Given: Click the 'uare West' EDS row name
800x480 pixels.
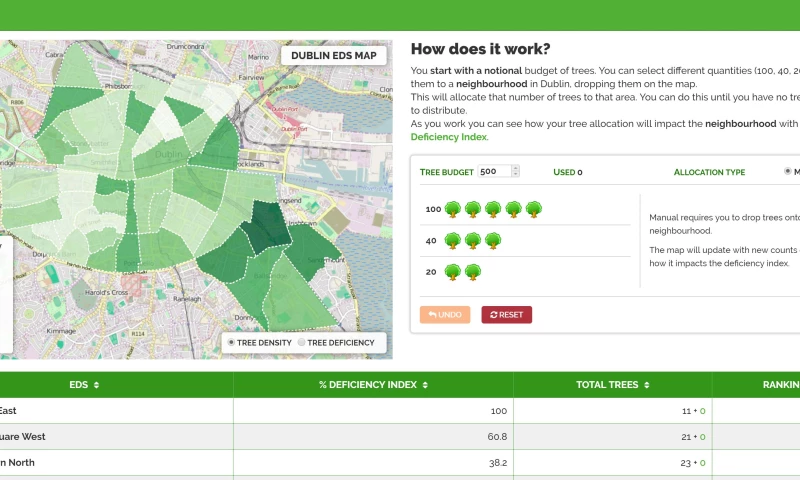Looking at the screenshot, I should tap(22, 437).
